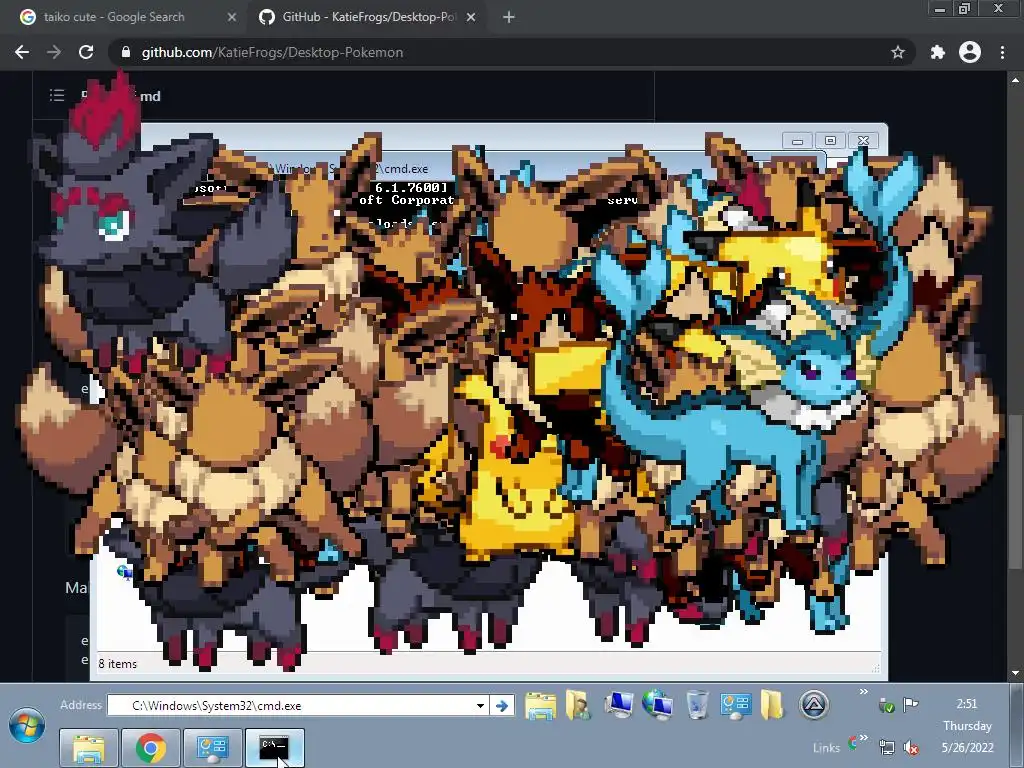
Task: View site information via the lock icon
Action: tap(126, 52)
